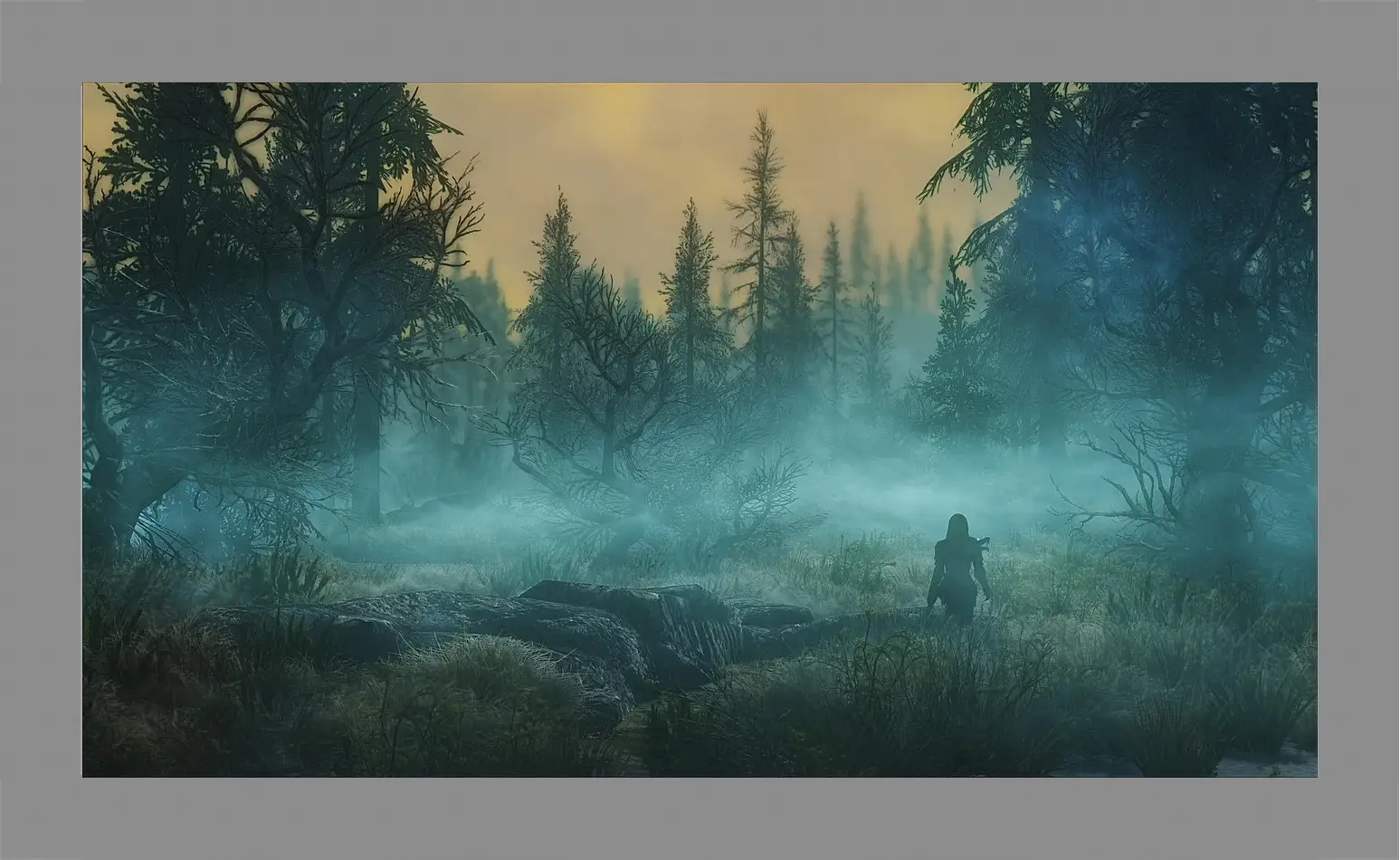
Task: Click the foggy forest artwork image
Action: 700,430
